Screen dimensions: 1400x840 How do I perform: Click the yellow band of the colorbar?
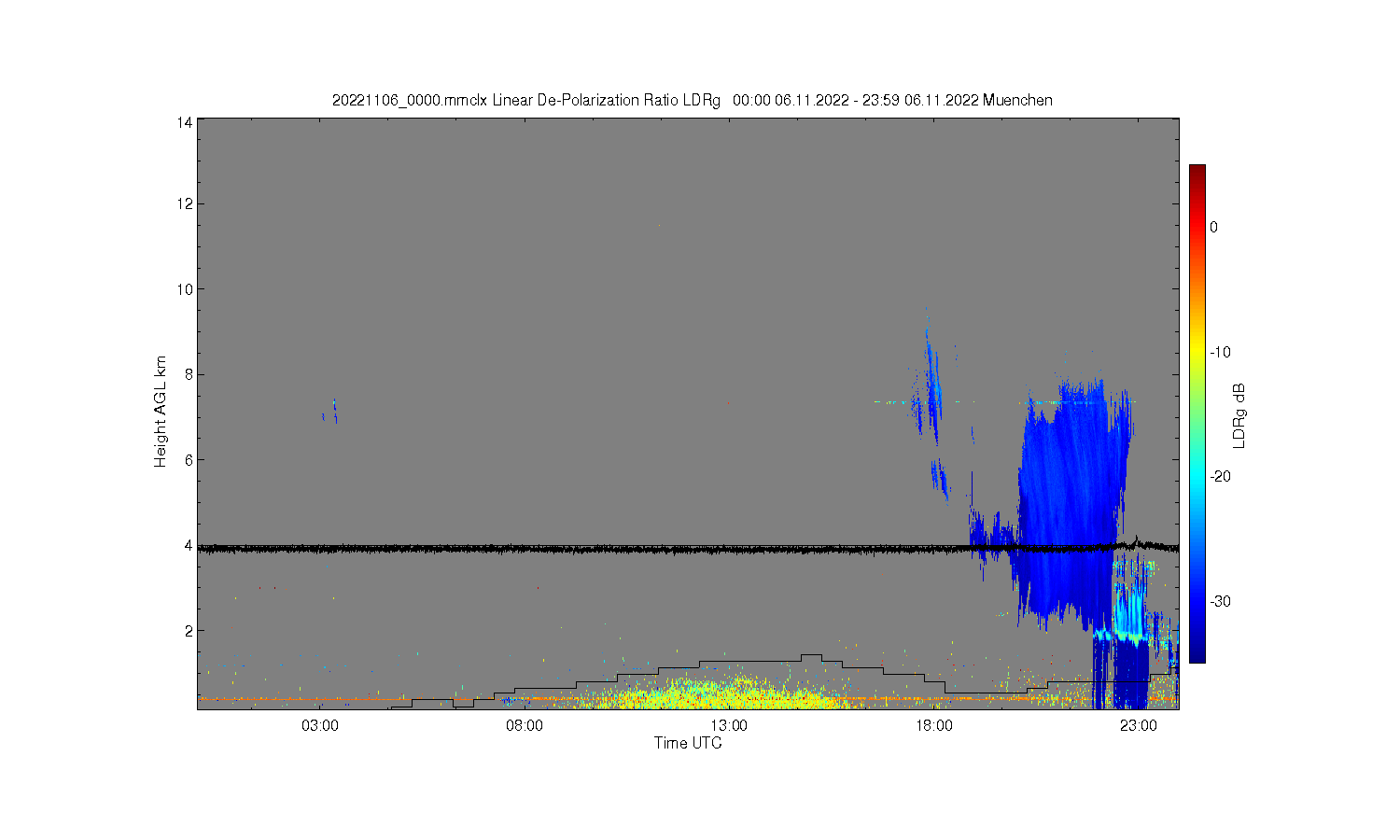tap(1197, 352)
